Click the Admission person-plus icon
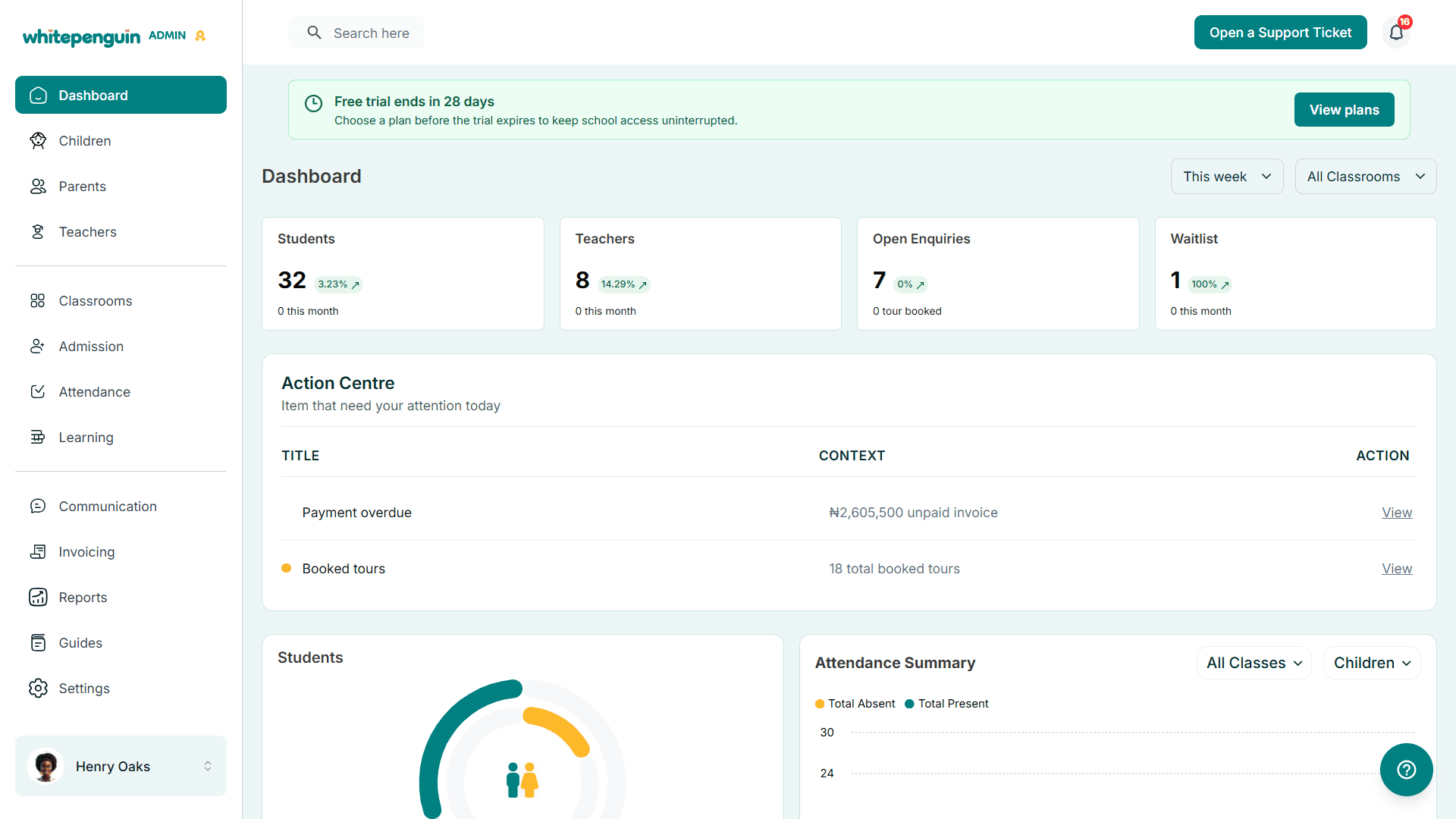 coord(38,346)
